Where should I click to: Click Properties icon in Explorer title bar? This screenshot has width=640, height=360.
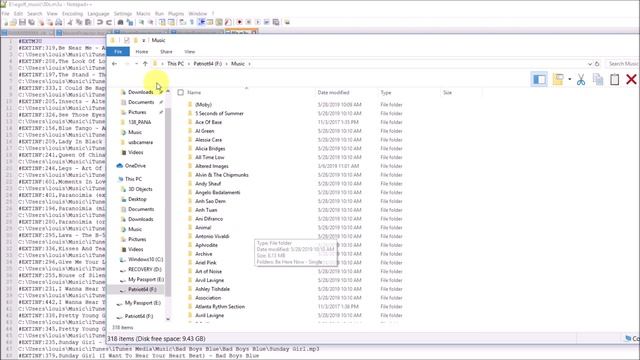coord(127,40)
